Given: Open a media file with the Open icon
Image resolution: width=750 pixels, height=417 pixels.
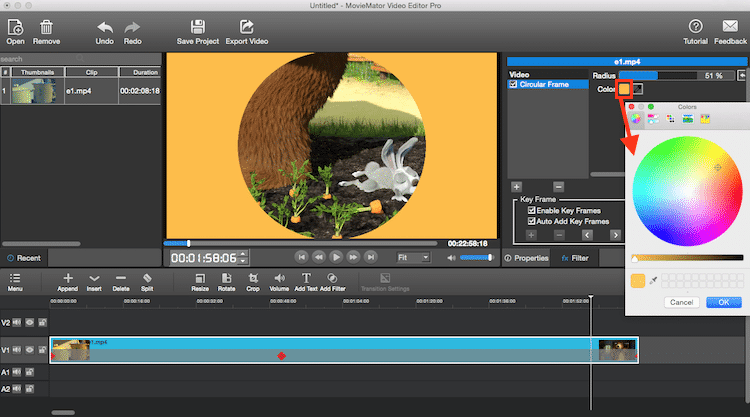Looking at the screenshot, I should (x=15, y=32).
